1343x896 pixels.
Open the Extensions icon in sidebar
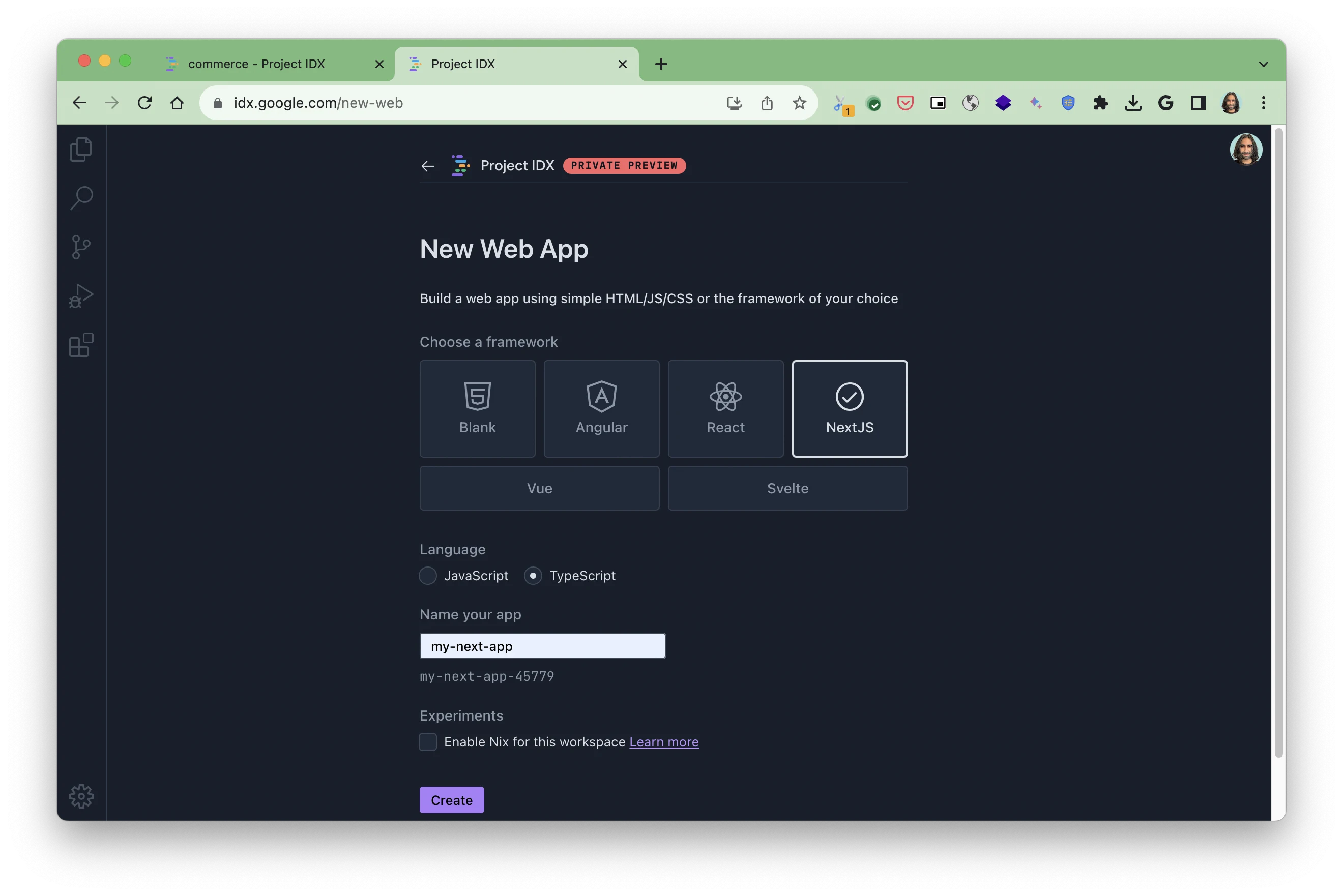[x=80, y=345]
